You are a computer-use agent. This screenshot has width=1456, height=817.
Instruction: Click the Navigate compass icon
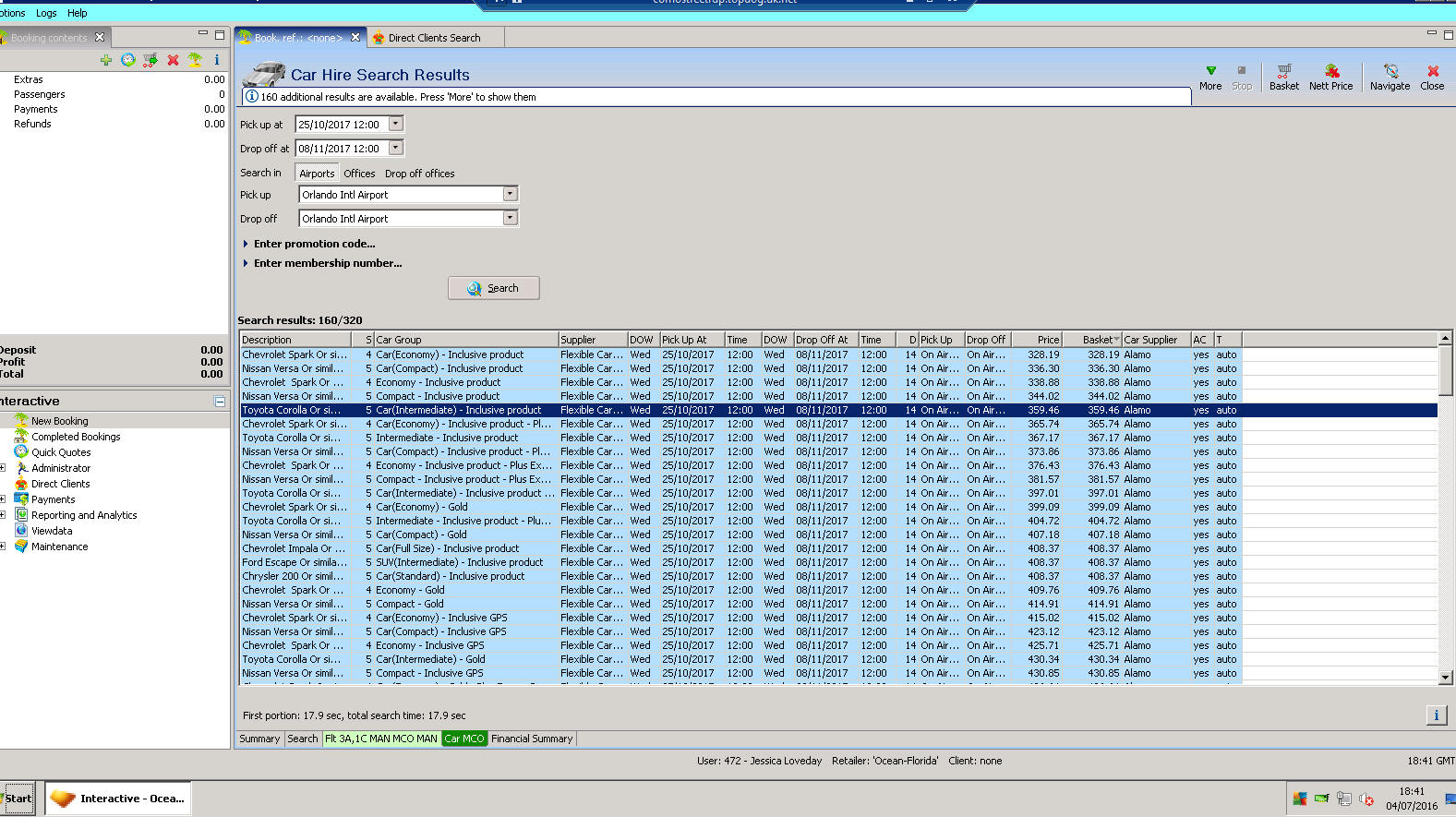point(1390,71)
